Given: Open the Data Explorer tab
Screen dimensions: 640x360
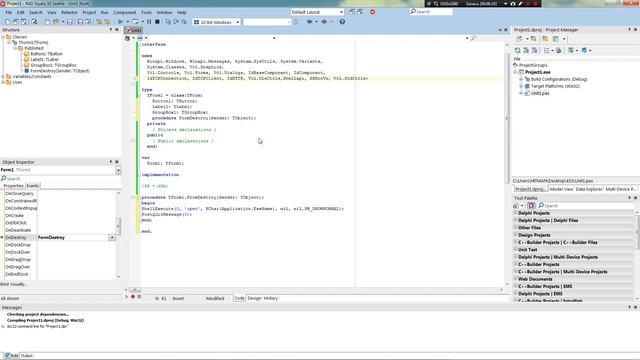Looking at the screenshot, I should tap(589, 189).
